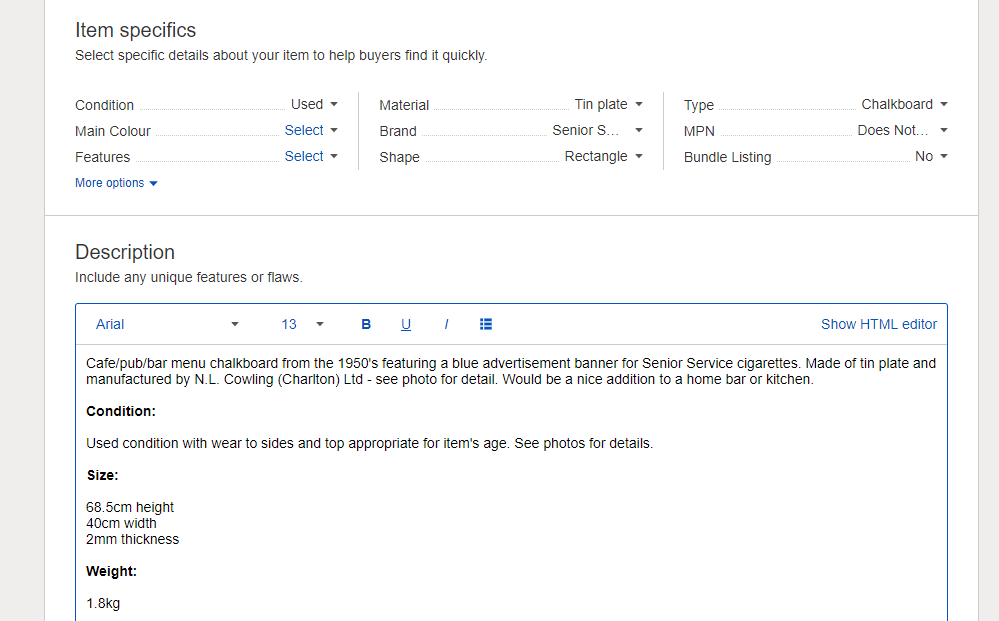This screenshot has height=621, width=999.
Task: Open the MPN dropdown showing Does Not...
Action: [900, 130]
